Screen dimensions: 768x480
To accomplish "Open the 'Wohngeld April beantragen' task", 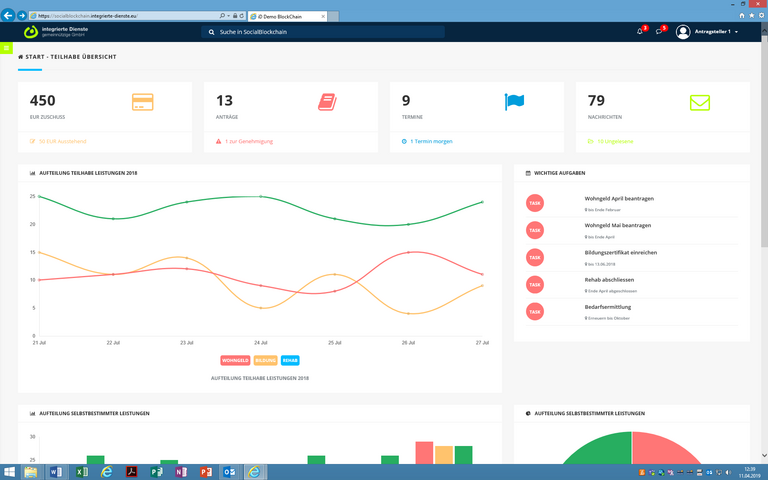I will [618, 198].
